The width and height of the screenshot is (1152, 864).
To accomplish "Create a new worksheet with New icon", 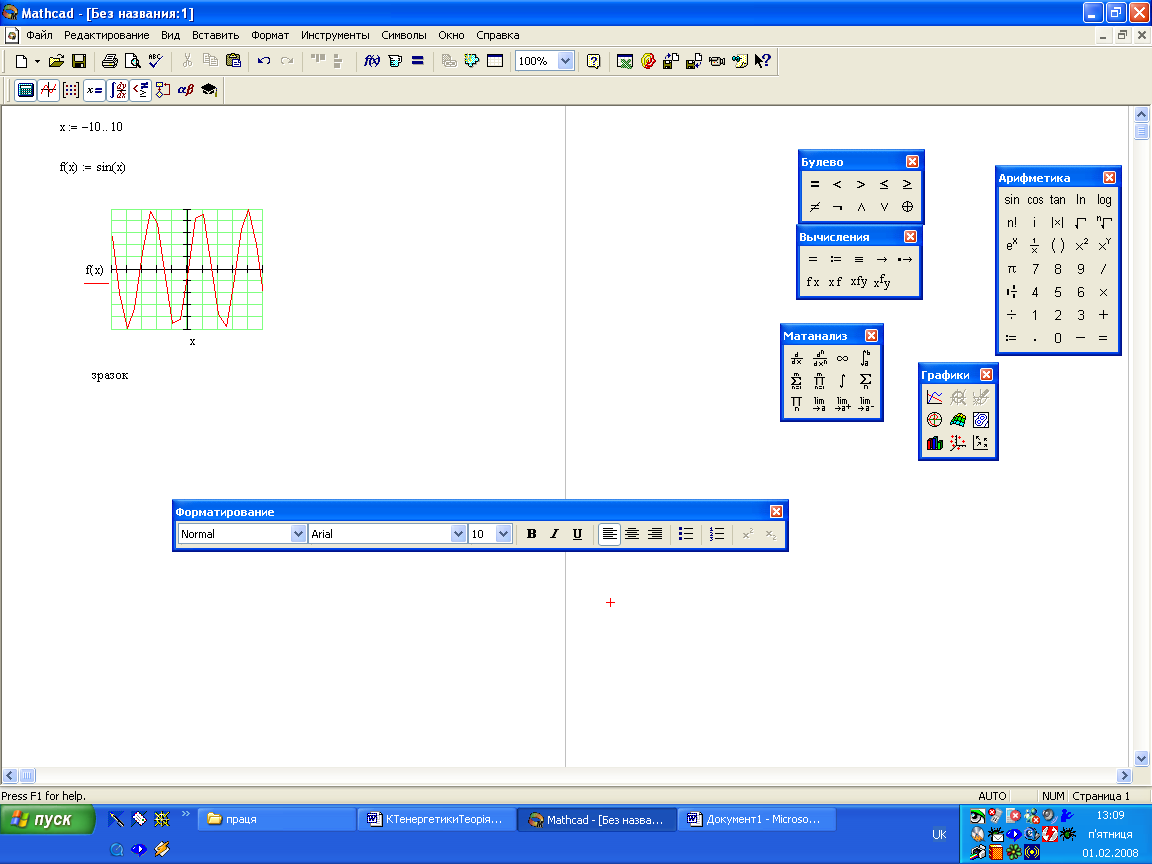I will [21, 61].
